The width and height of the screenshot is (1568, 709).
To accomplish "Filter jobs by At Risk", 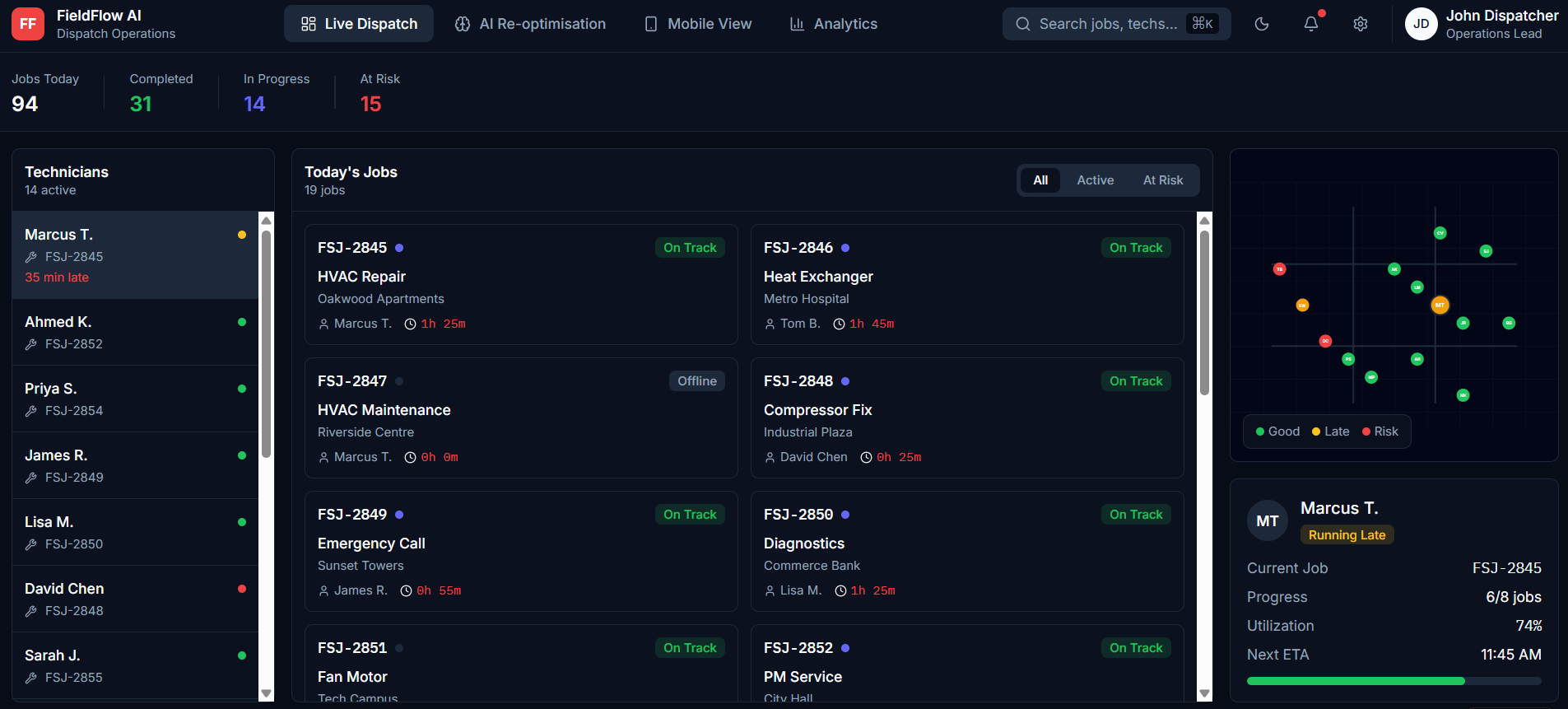I will [1163, 180].
